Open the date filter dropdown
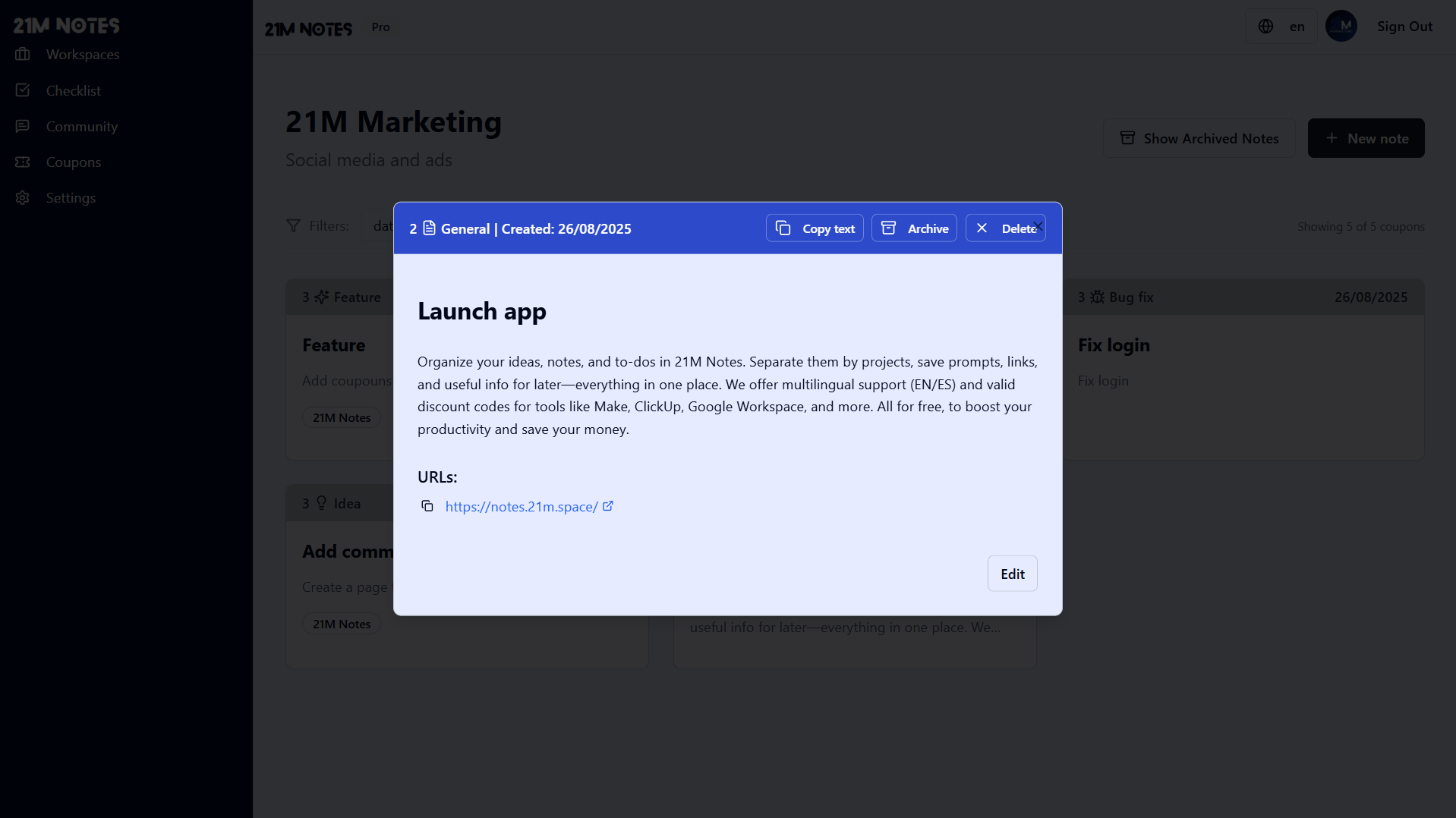 click(377, 225)
